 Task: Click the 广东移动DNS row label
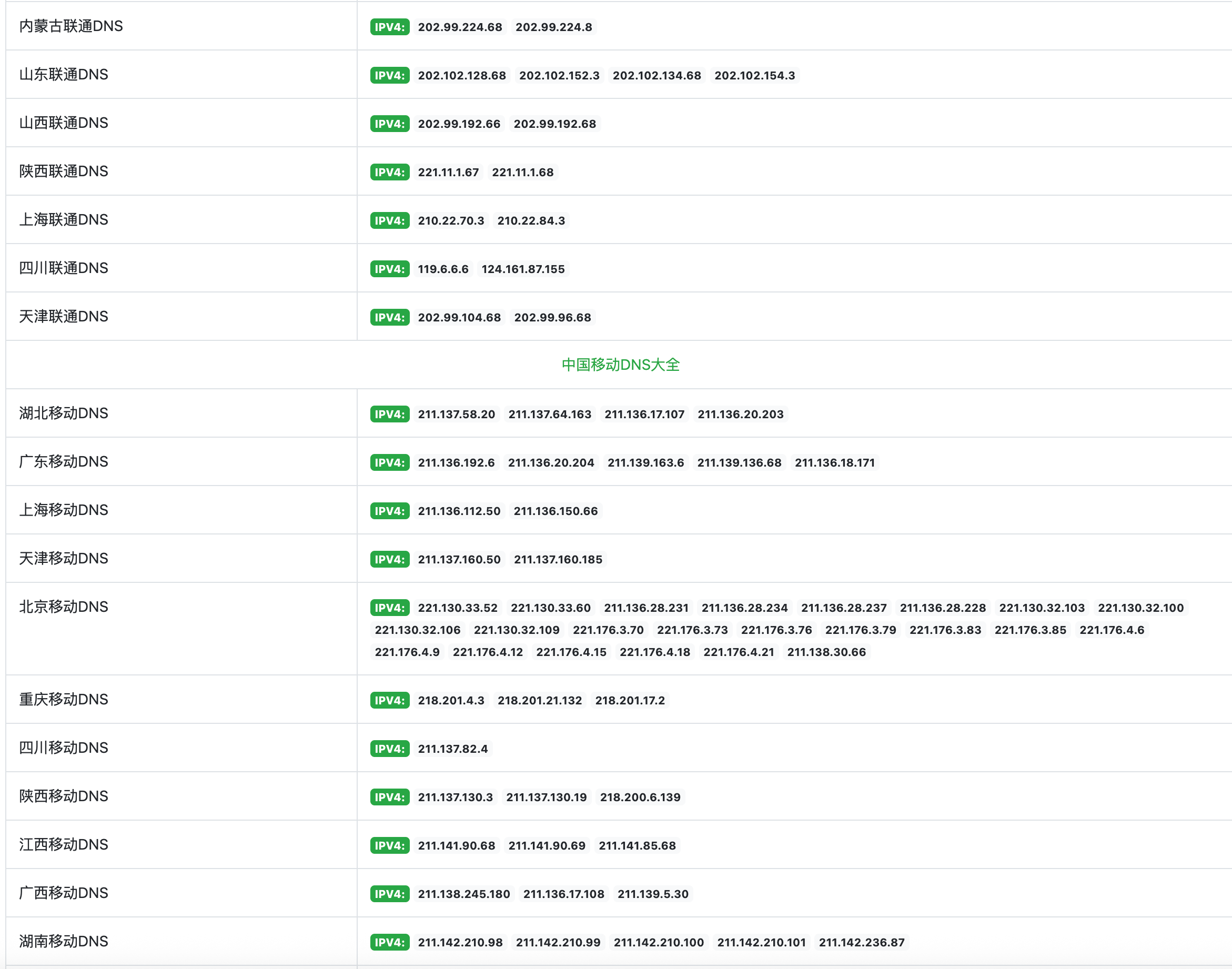pos(64,462)
